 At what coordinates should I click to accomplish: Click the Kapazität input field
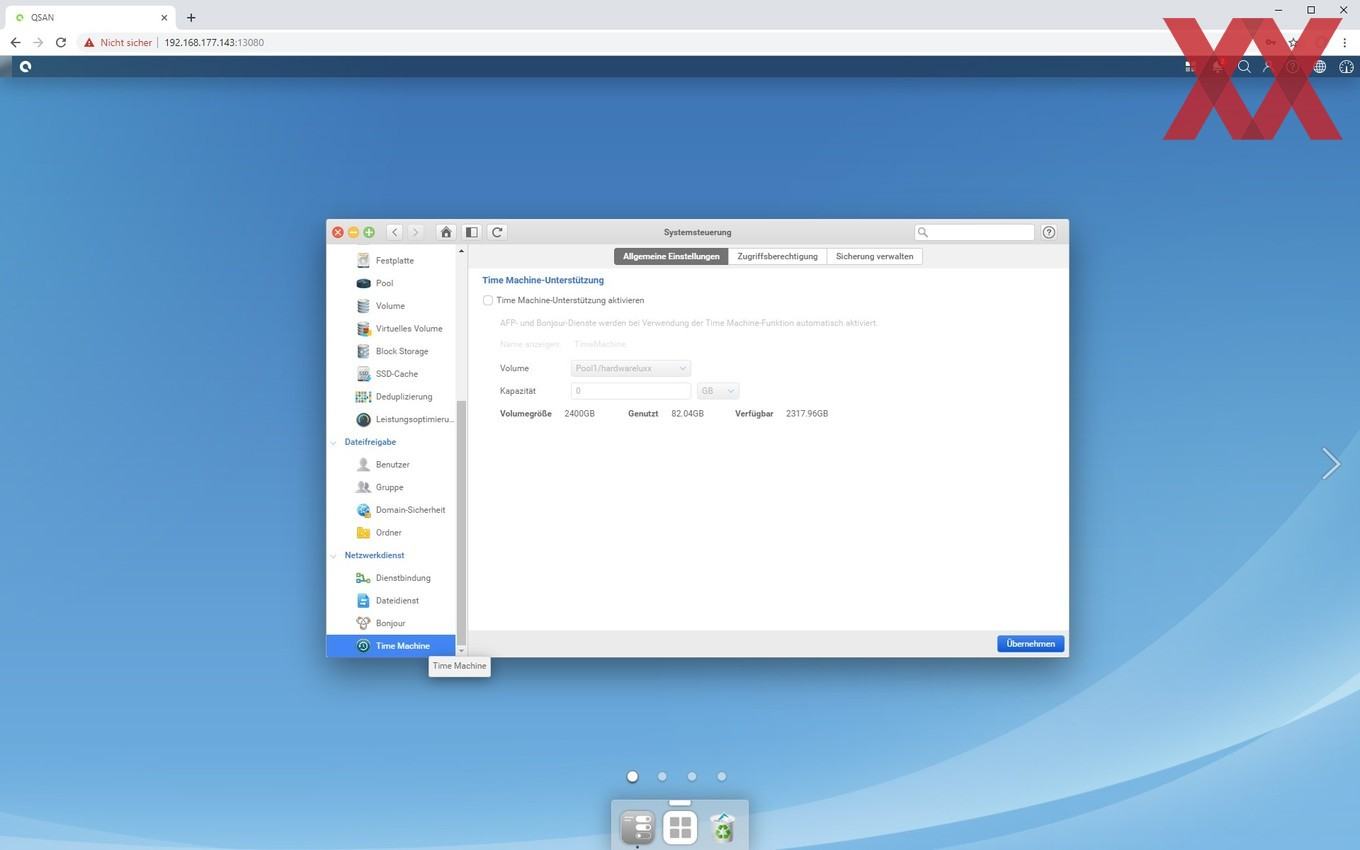point(631,391)
